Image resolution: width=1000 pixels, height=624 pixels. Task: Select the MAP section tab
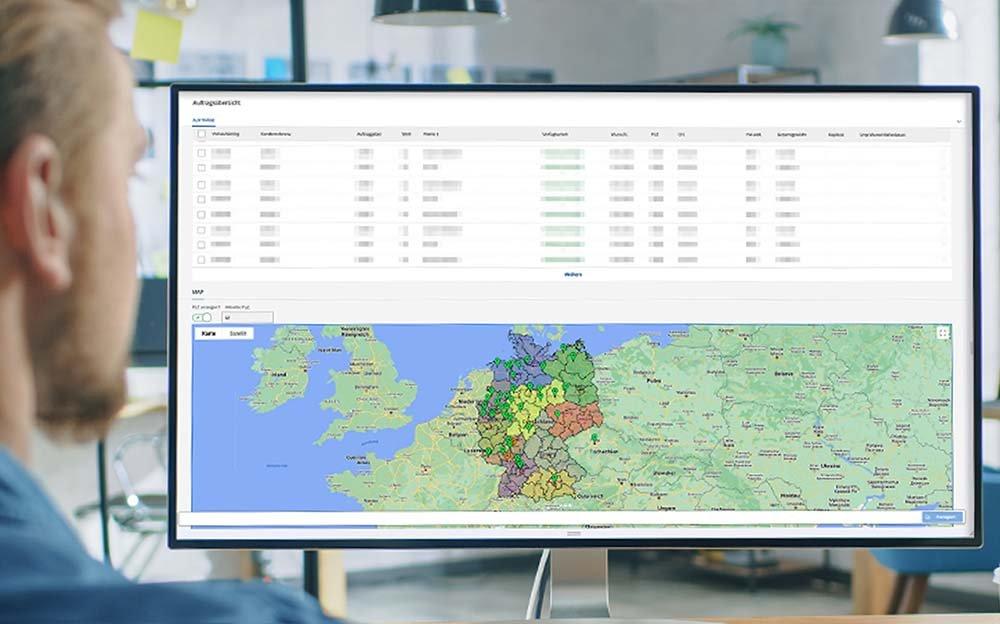coord(198,292)
